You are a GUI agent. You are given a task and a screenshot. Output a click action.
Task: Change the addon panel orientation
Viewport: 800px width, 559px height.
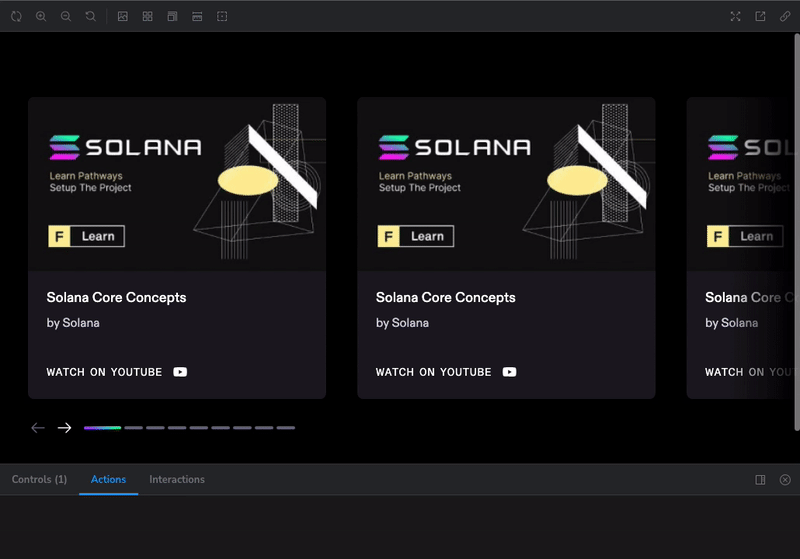tap(760, 480)
